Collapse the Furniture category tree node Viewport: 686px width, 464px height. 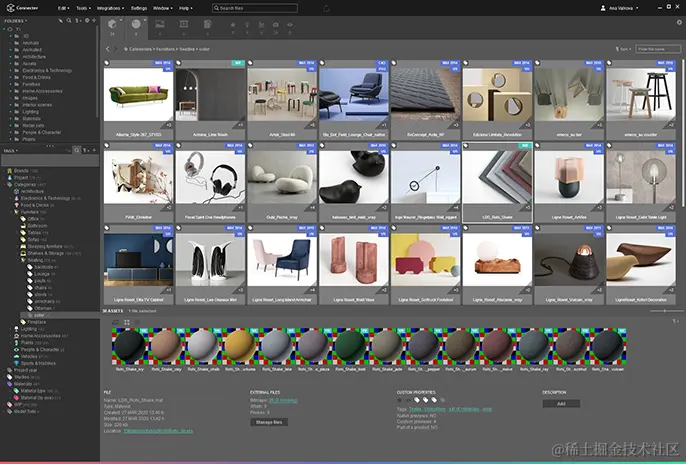coord(9,212)
